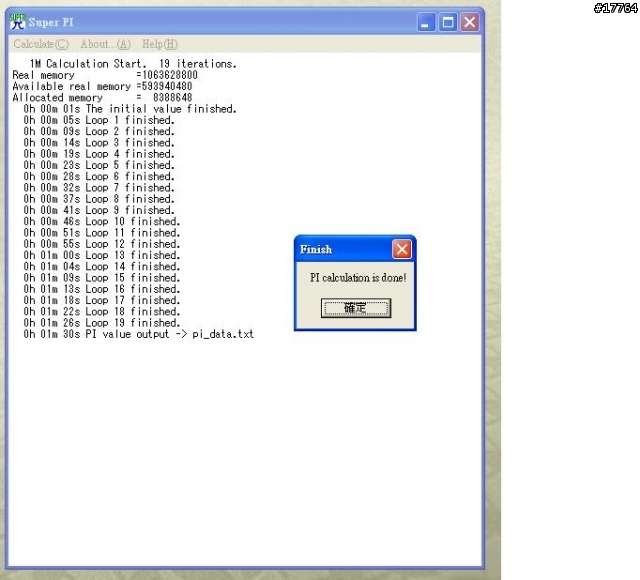Screen dimensions: 640x580
Task: Click the 'Loop 15 finished.' line
Action: [x=102, y=278]
